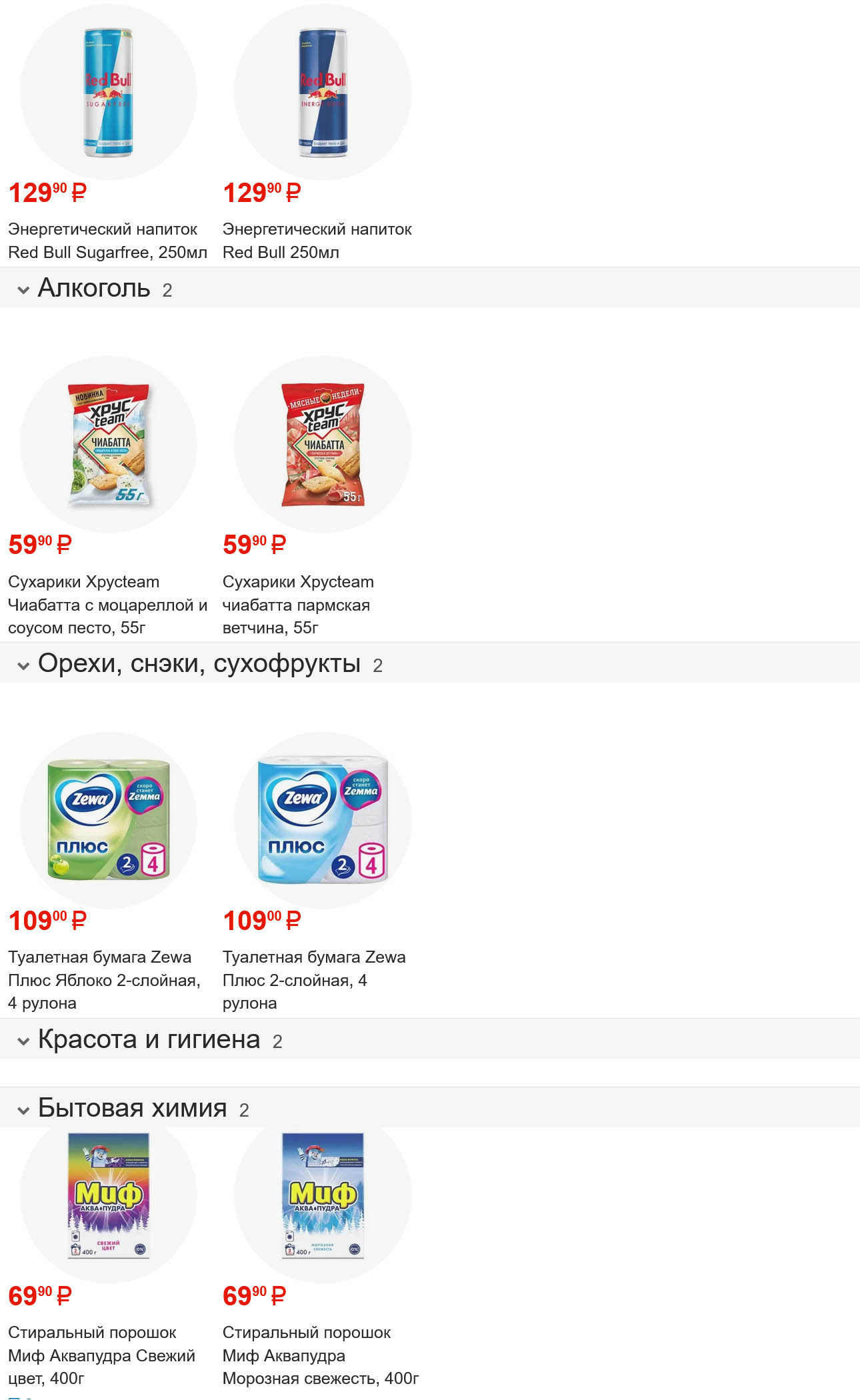The width and height of the screenshot is (860, 1400).
Task: Toggle chevron beside Бытовая химия heading
Action: (x=23, y=1110)
